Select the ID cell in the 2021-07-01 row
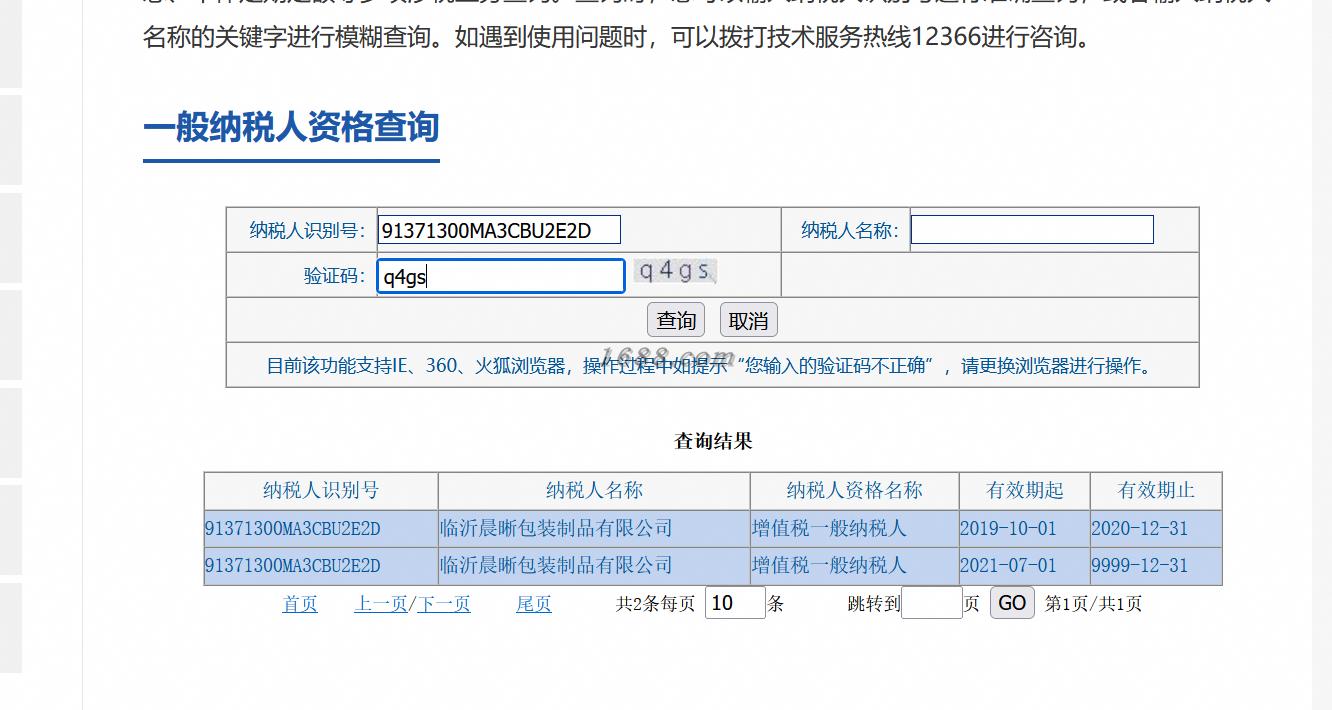The width and height of the screenshot is (1332, 710). [321, 565]
